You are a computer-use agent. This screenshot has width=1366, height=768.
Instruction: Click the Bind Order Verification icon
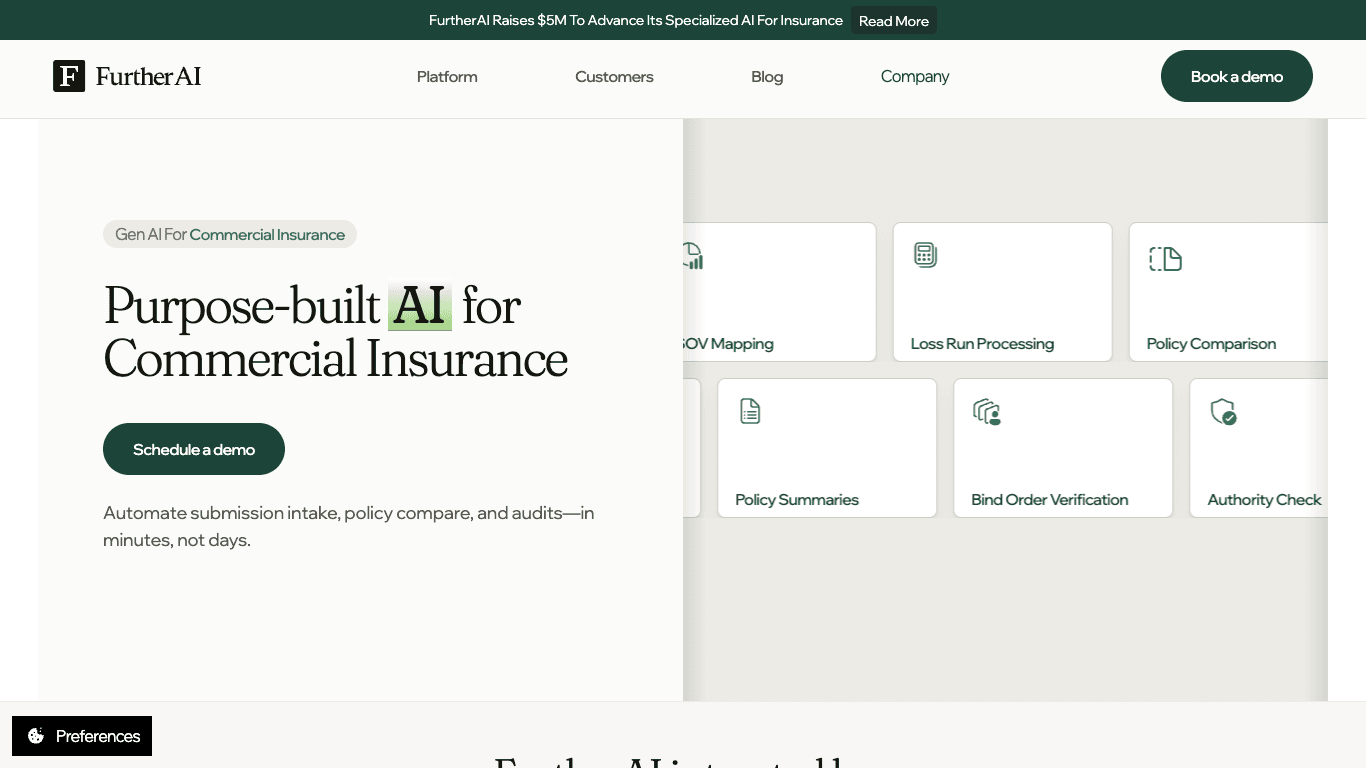coord(987,412)
